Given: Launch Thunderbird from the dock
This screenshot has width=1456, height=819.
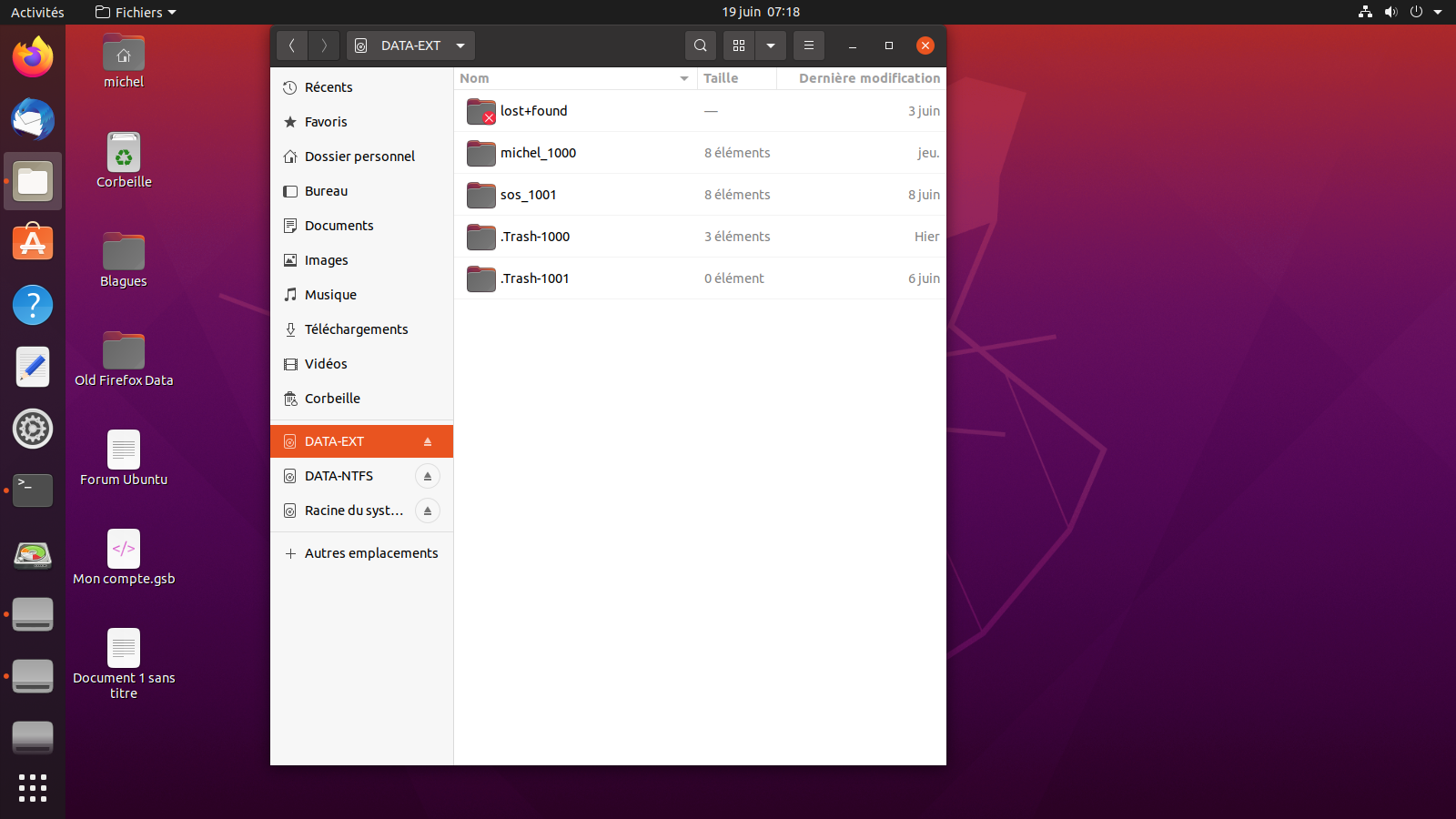Looking at the screenshot, I should click(33, 119).
